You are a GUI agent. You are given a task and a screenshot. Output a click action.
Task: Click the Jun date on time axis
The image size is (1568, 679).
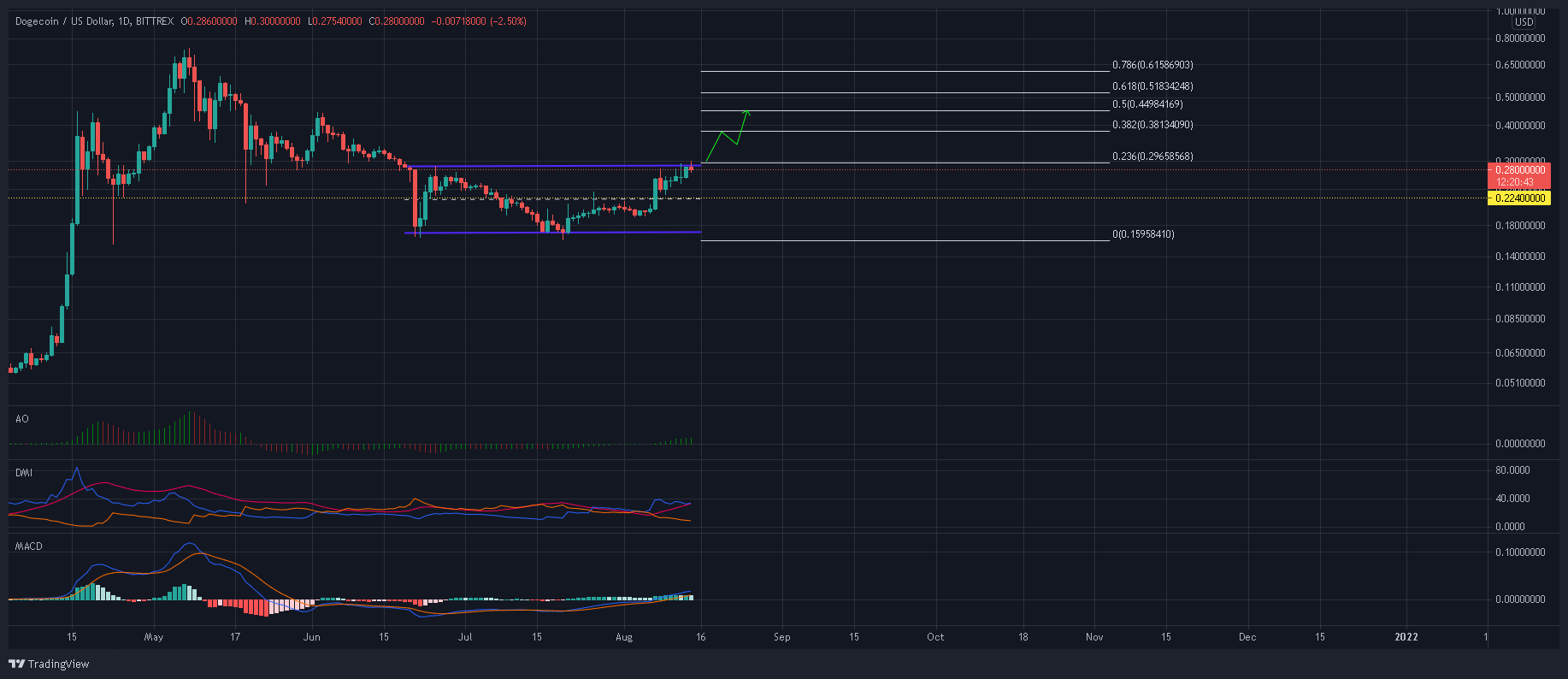pyautogui.click(x=312, y=637)
